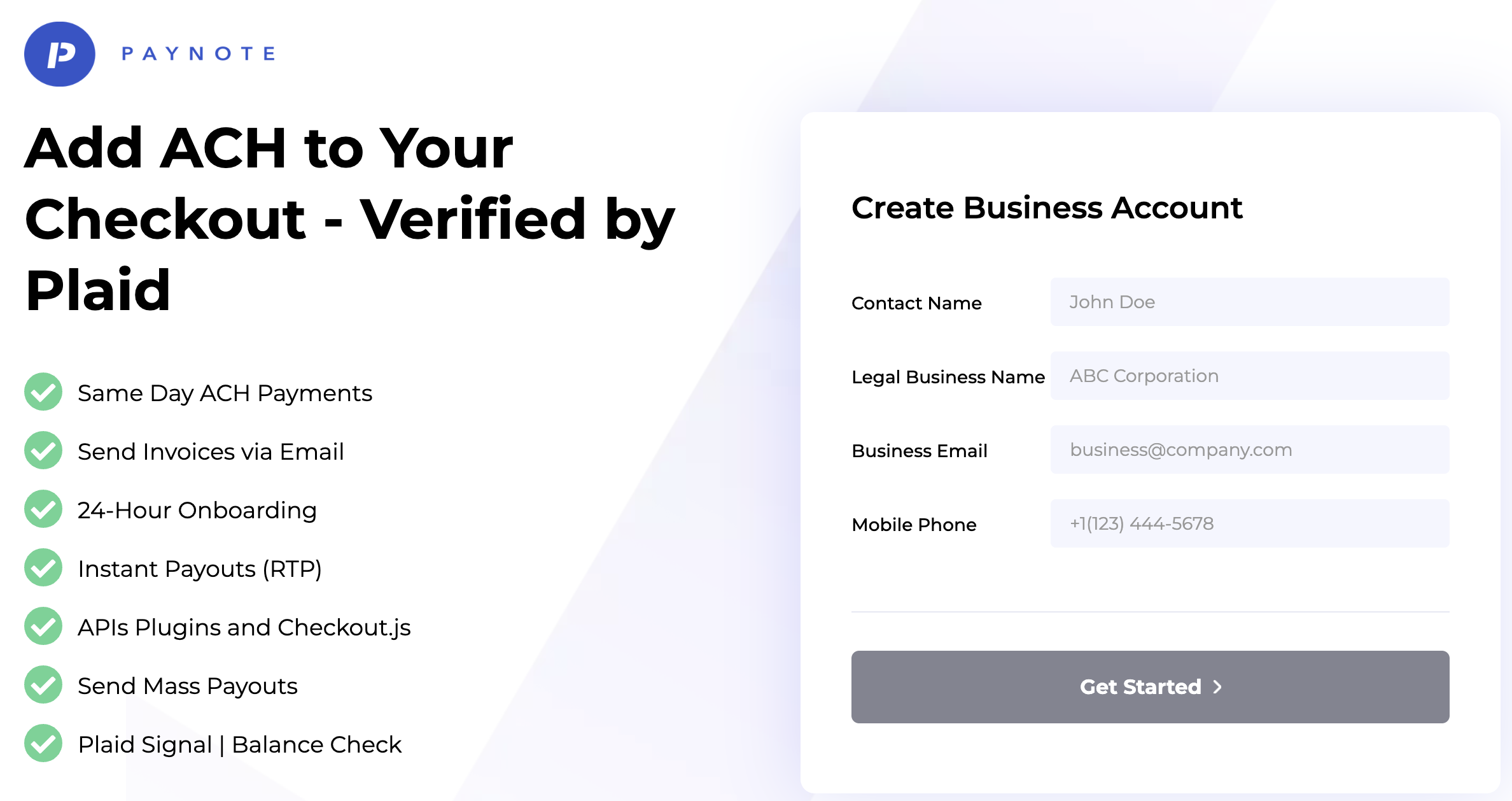Click the PAYNOTE wordmark text

pos(199,53)
